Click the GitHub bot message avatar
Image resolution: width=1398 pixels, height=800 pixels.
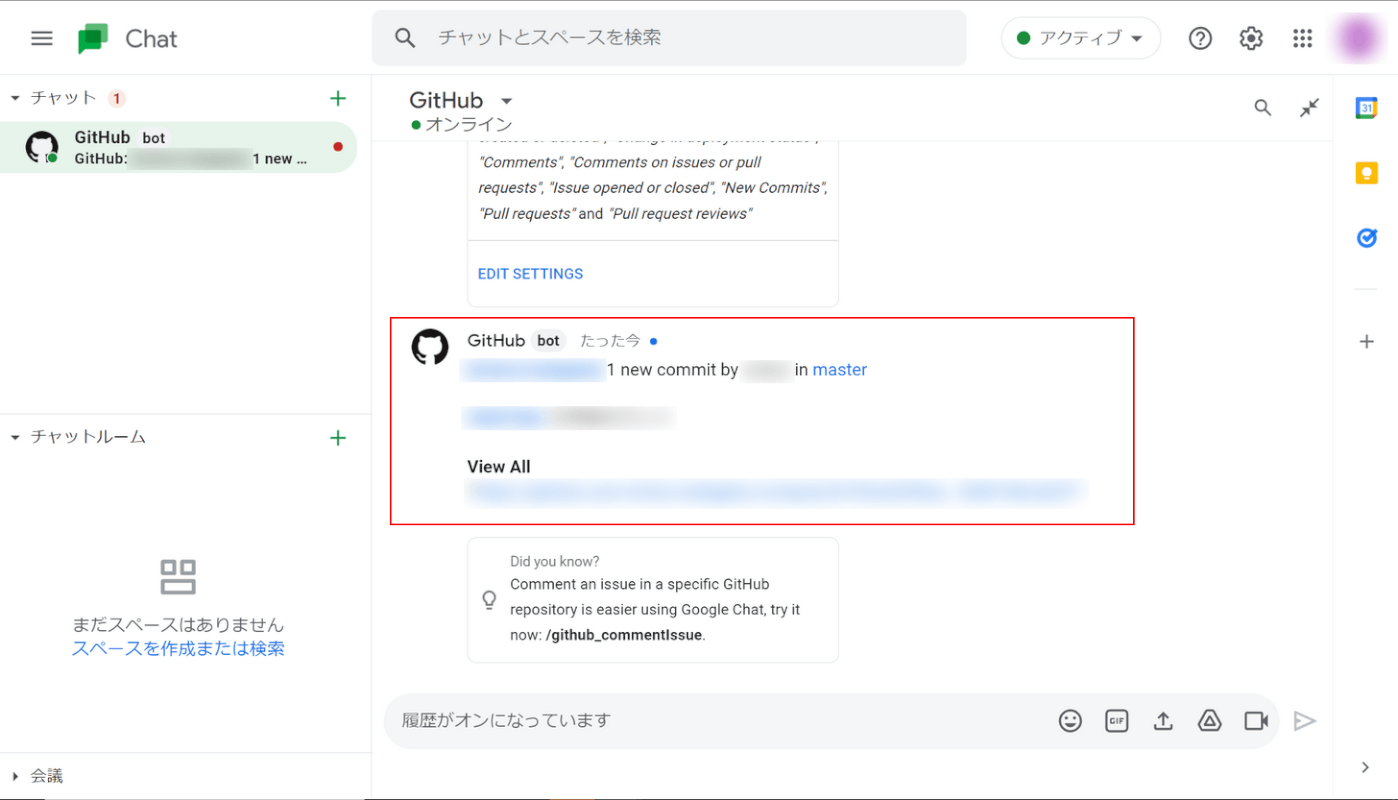pyautogui.click(x=430, y=346)
